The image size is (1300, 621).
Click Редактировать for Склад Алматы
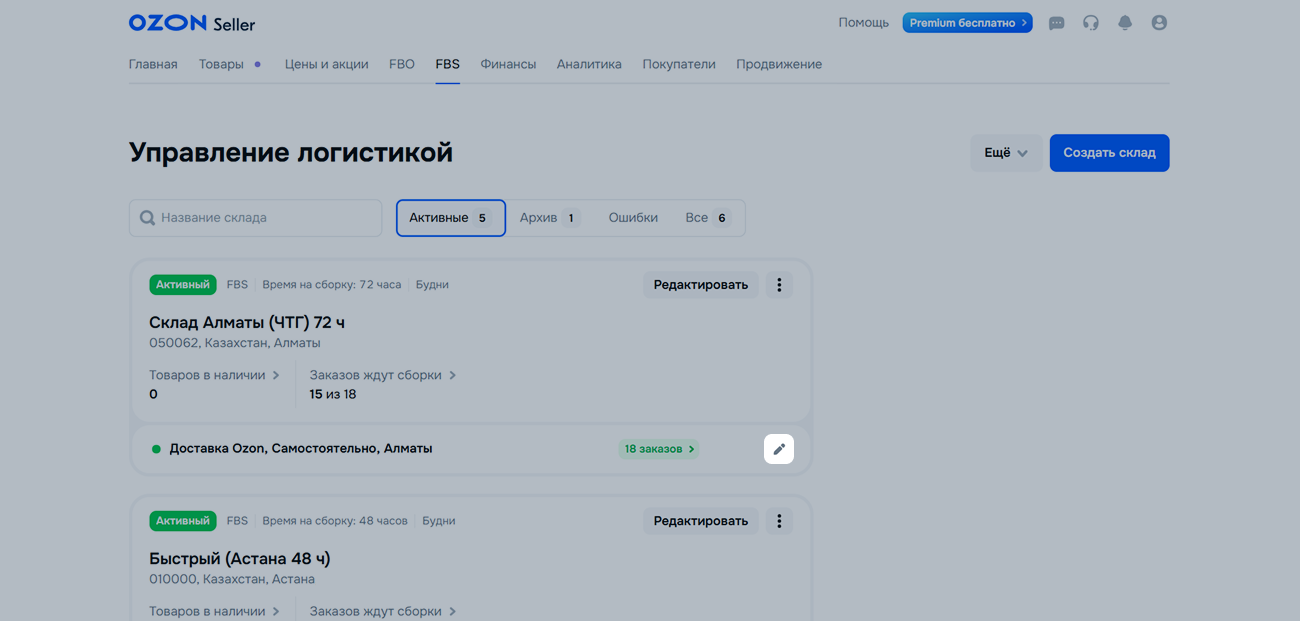pos(700,285)
